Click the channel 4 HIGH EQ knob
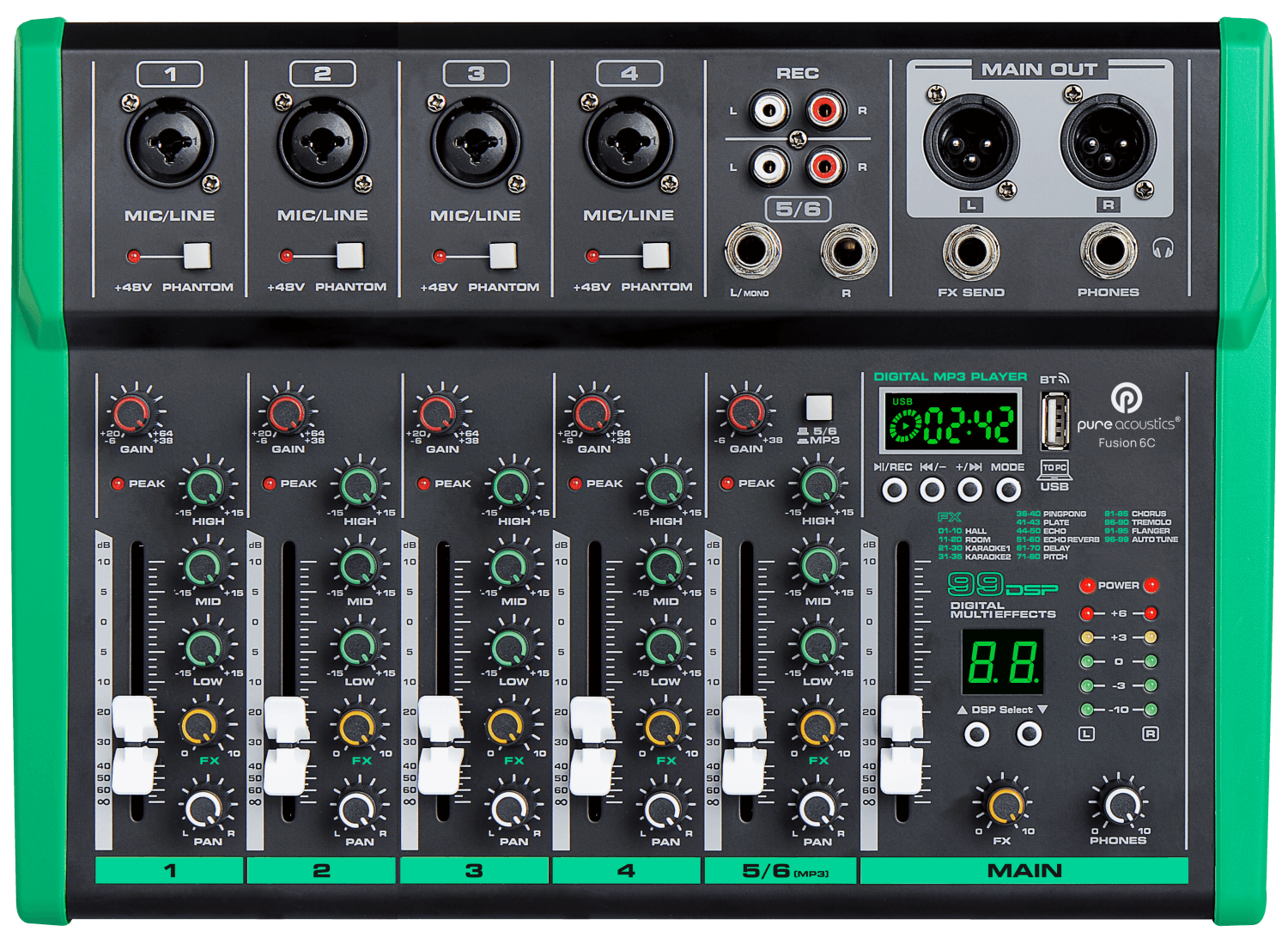This screenshot has height=944, width=1288. (x=665, y=486)
